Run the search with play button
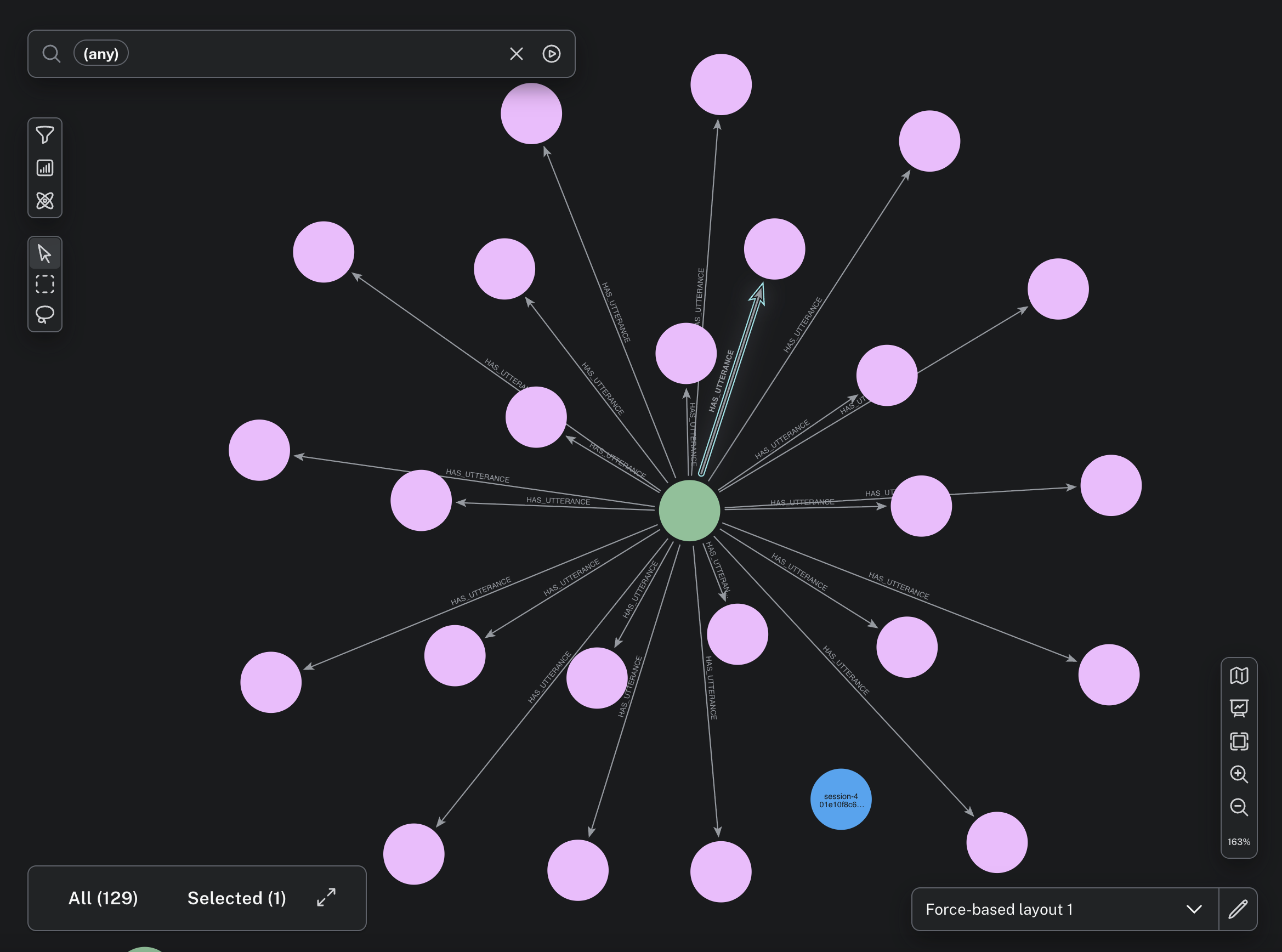The image size is (1282, 952). 552,54
